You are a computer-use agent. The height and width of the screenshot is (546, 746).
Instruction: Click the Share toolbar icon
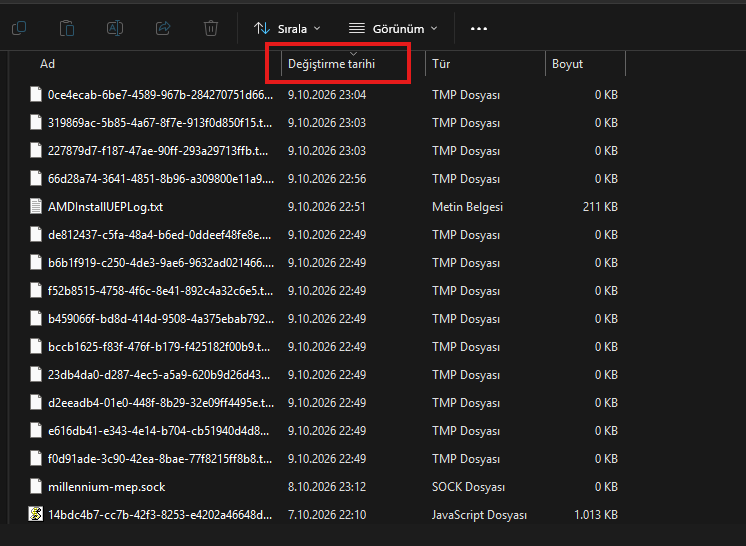point(163,28)
